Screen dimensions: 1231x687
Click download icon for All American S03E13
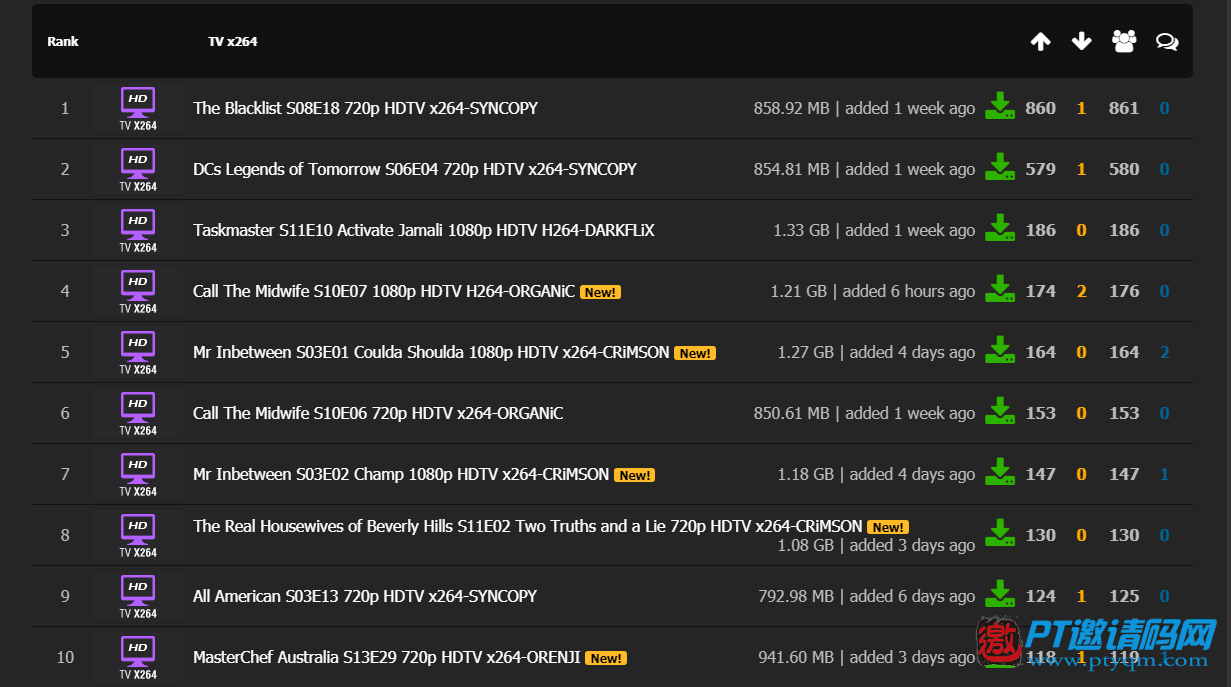pos(1000,595)
